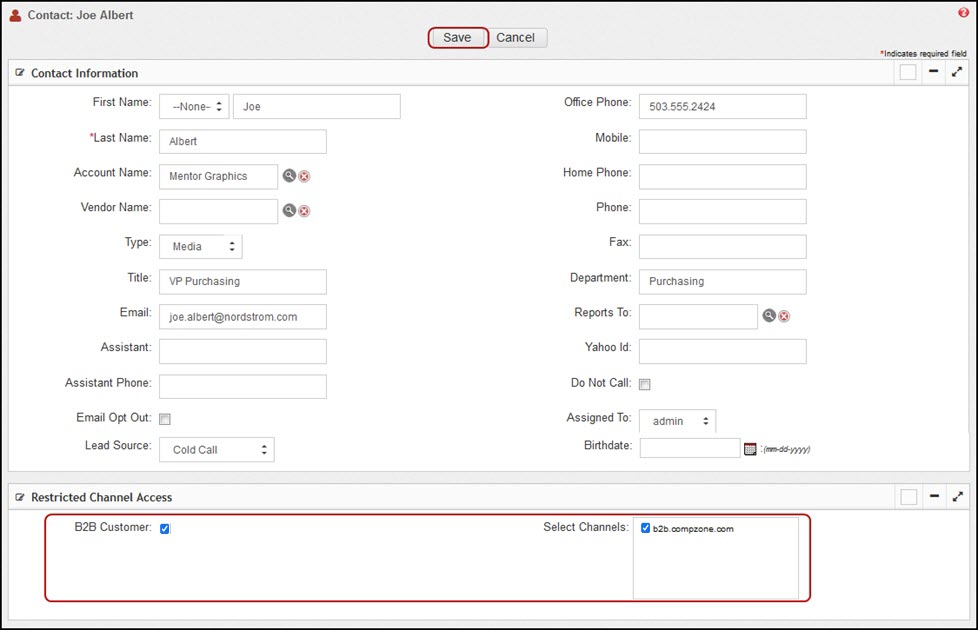Click the contact person icon beside the title

coord(15,16)
